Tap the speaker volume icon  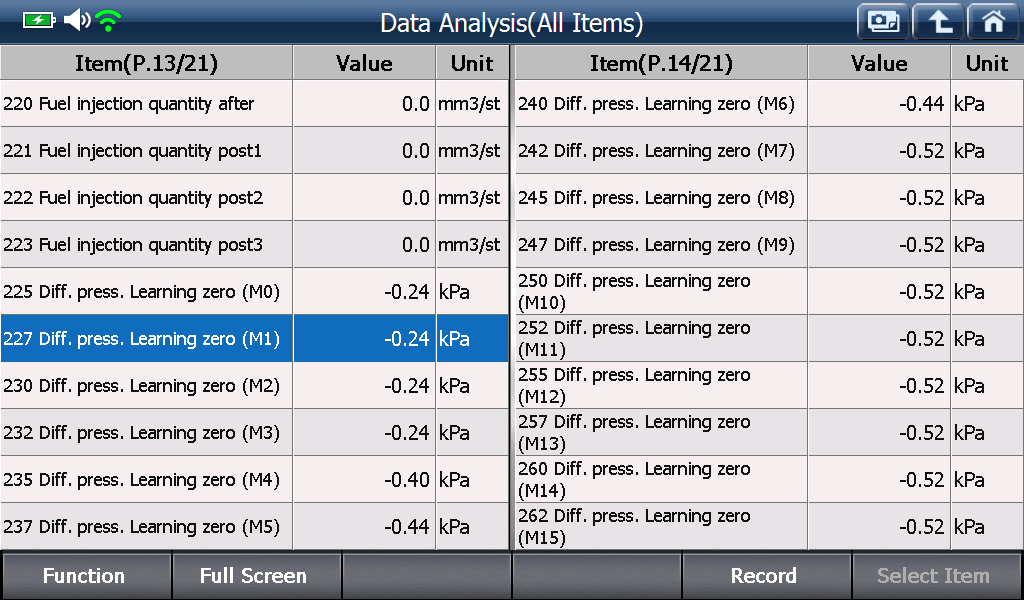[x=77, y=20]
